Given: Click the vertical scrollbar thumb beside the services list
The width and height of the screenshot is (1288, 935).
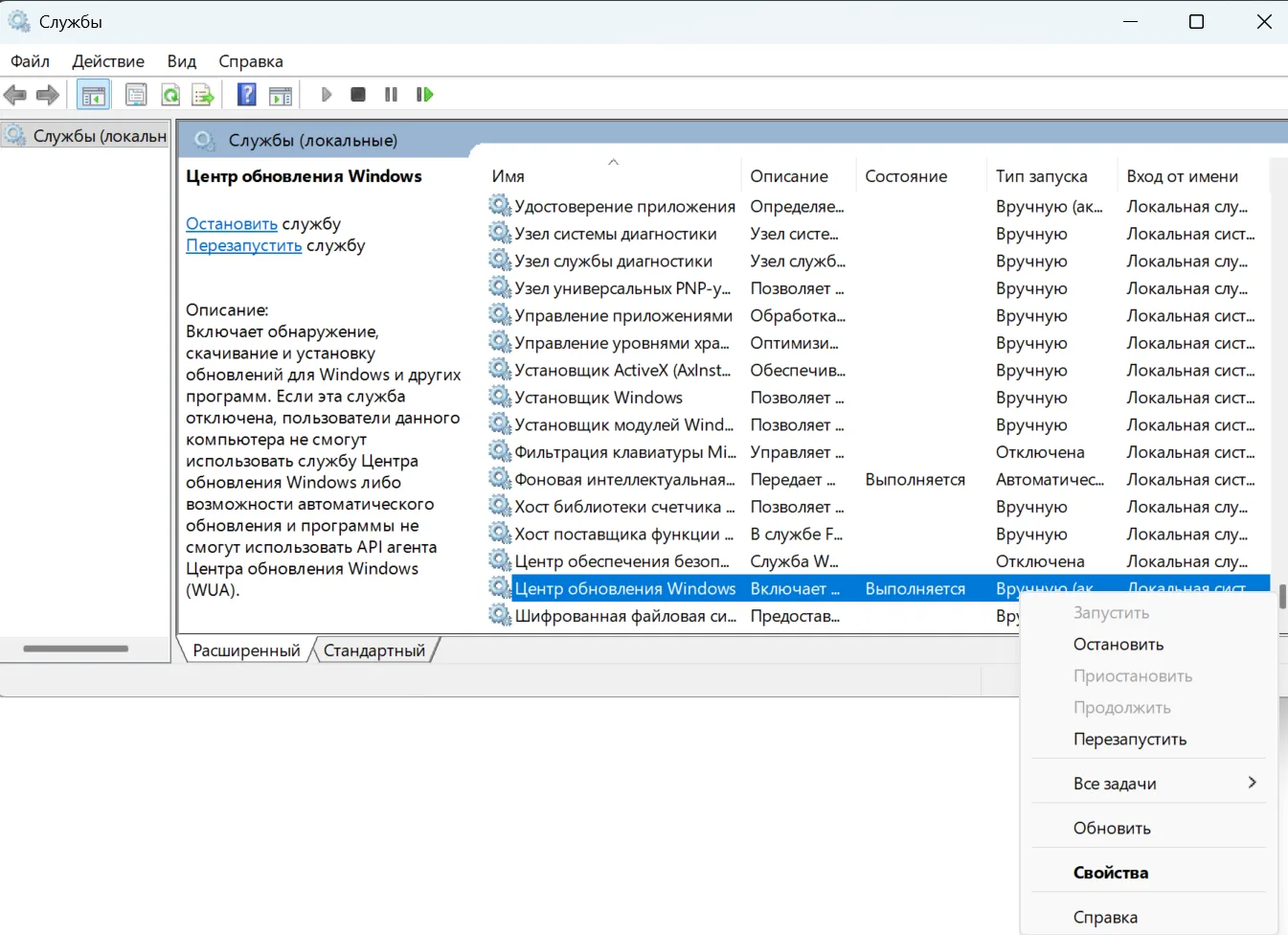Looking at the screenshot, I should pyautogui.click(x=1282, y=597).
